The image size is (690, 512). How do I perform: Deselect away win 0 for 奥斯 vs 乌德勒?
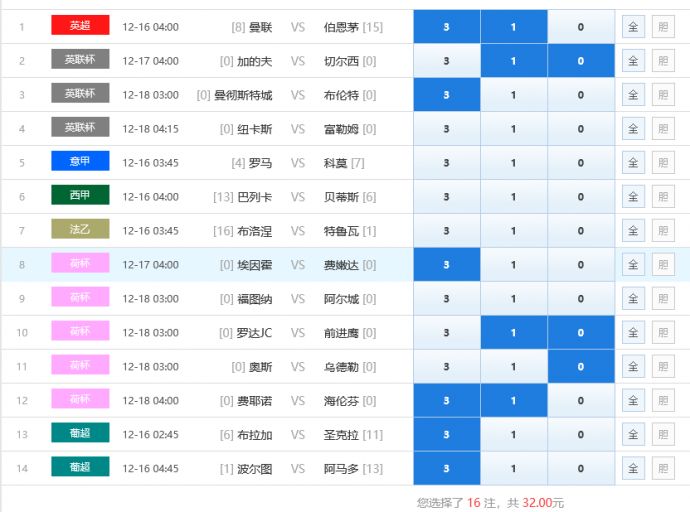(581, 367)
